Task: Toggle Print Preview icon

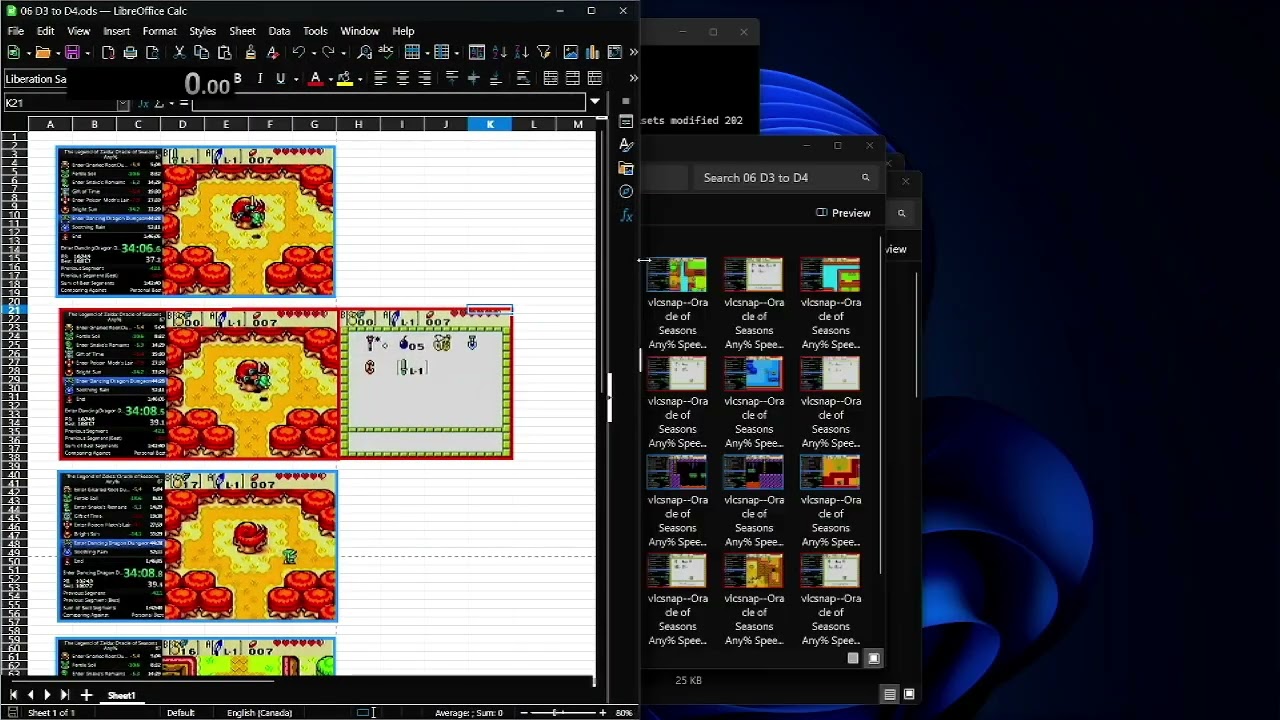Action: [152, 52]
